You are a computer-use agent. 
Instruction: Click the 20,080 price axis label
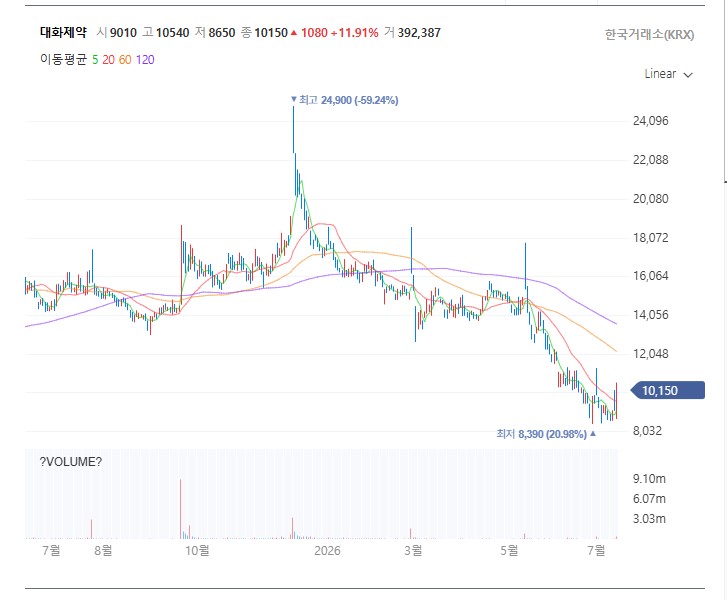651,199
